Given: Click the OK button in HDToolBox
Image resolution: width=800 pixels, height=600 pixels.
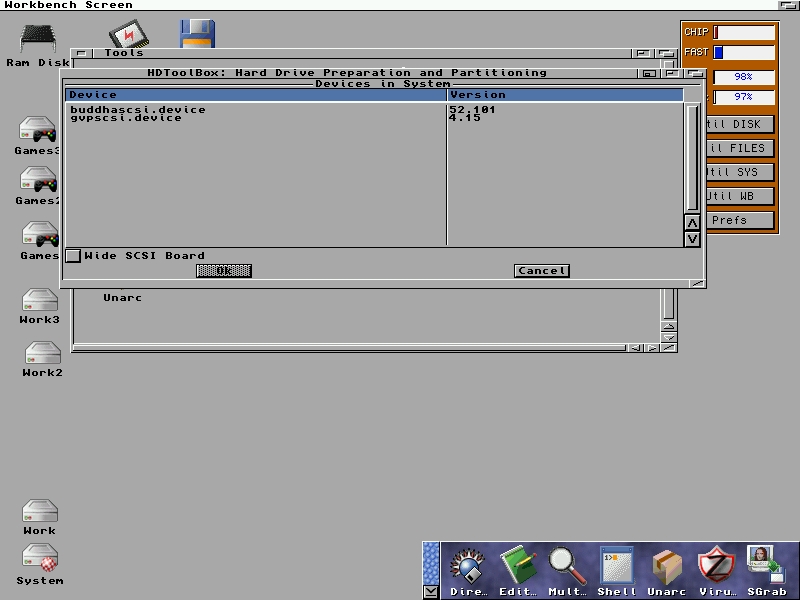Looking at the screenshot, I should pos(224,271).
